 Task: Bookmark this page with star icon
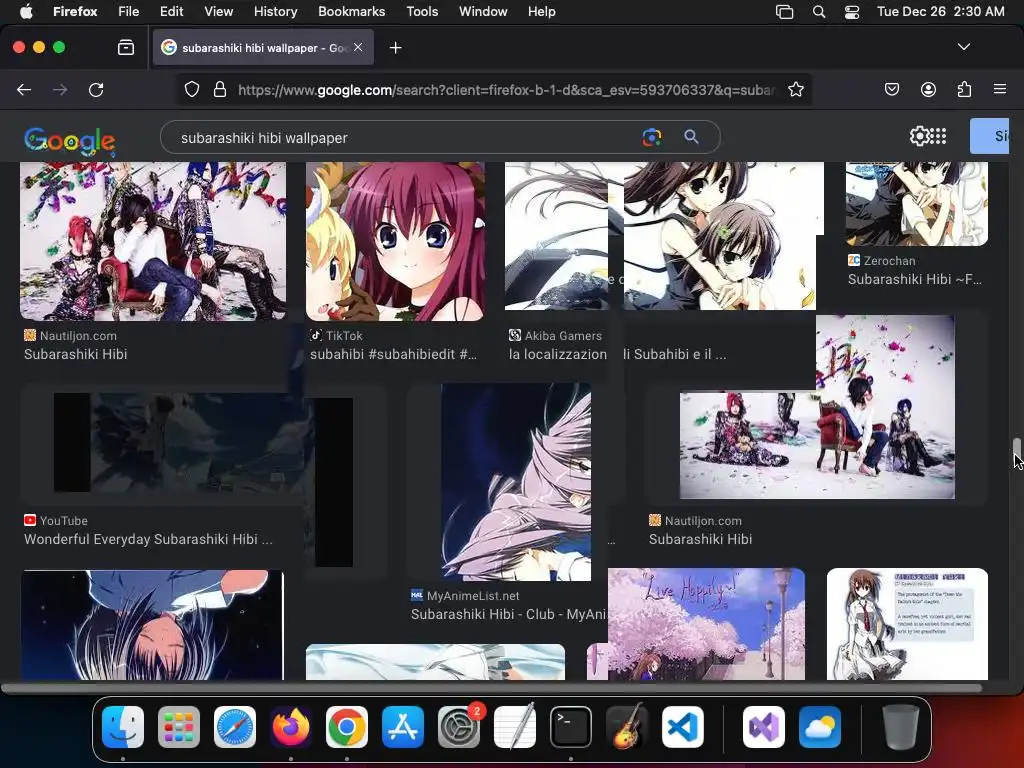(x=795, y=89)
